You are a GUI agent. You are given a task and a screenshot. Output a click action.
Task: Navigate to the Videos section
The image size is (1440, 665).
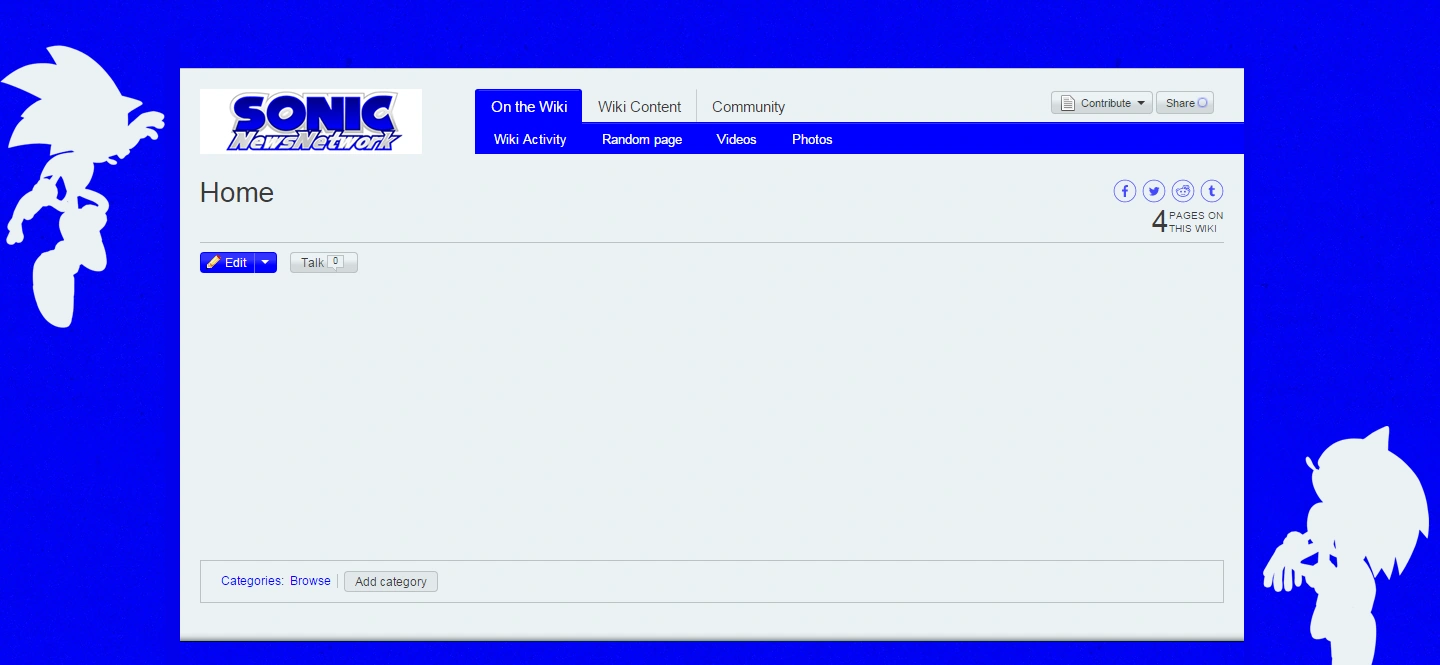[x=736, y=140]
